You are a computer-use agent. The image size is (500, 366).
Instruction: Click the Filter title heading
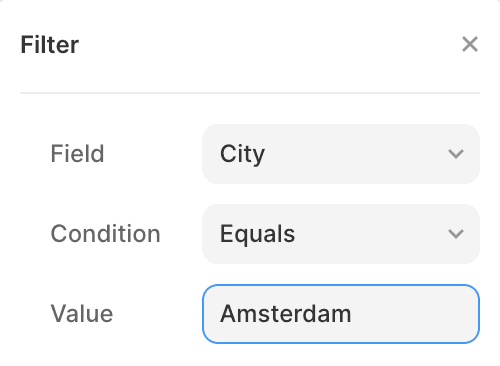[50, 45]
